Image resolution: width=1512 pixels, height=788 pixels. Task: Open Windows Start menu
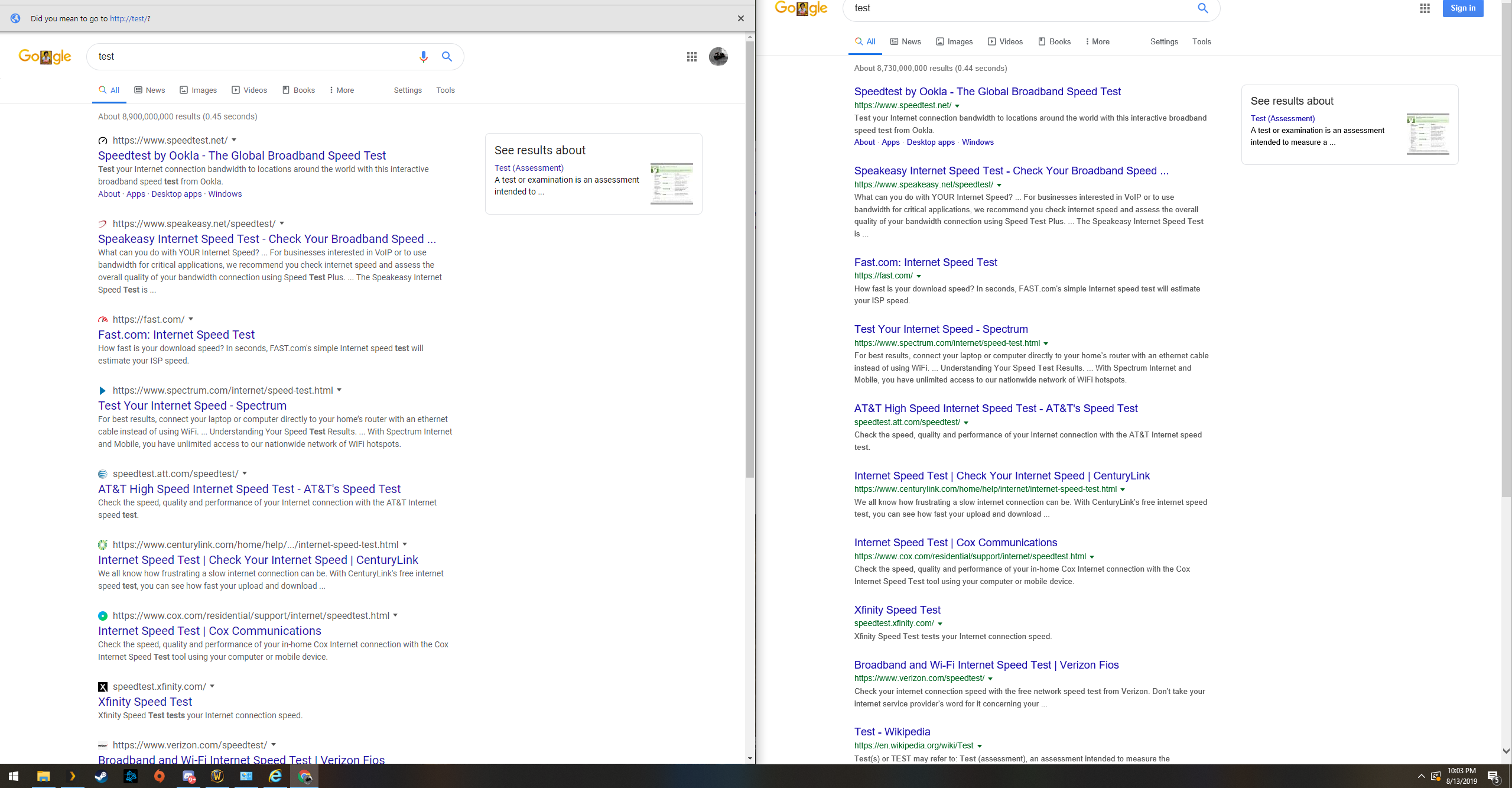(14, 776)
